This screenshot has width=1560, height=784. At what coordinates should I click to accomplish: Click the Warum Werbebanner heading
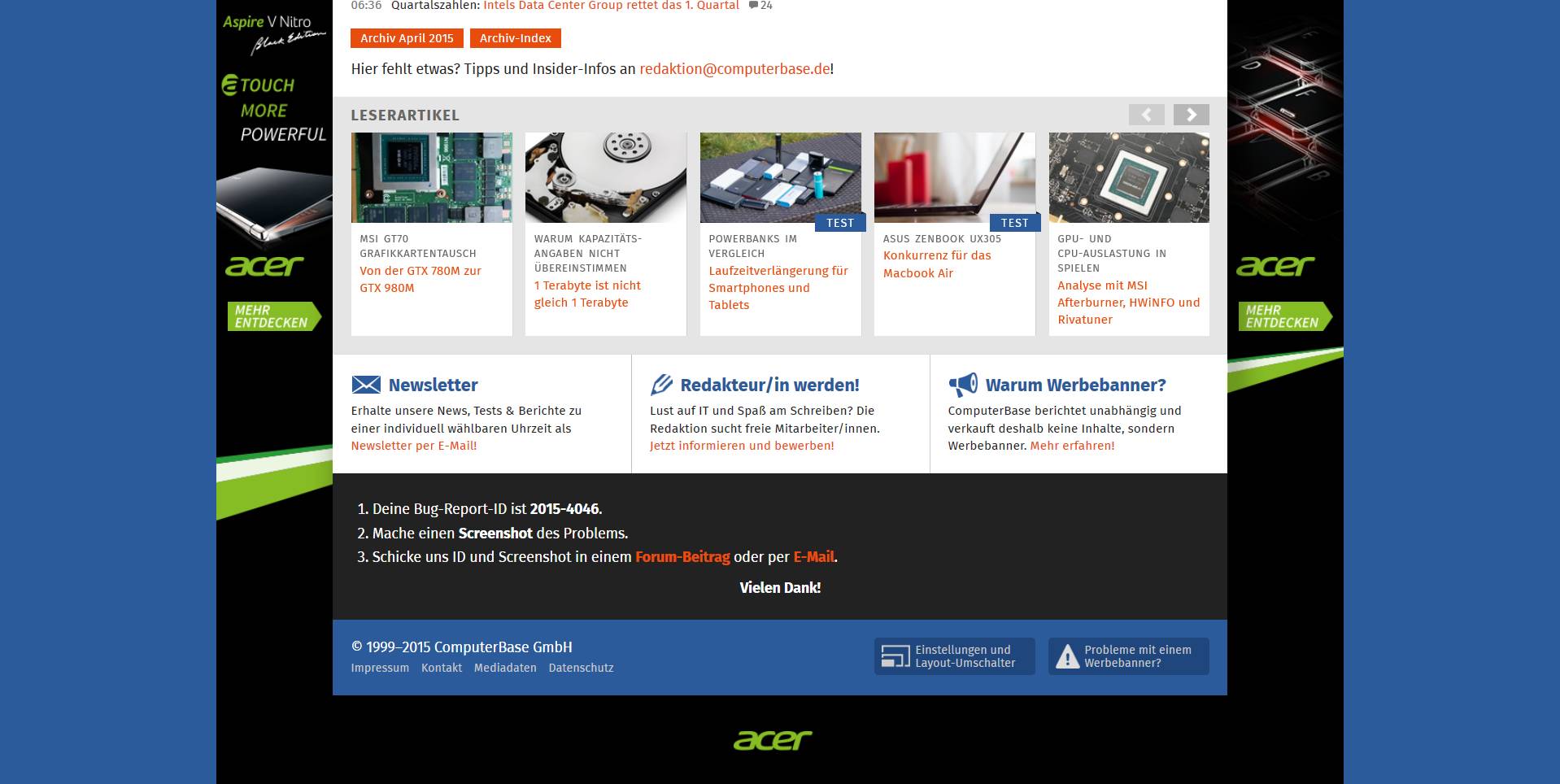point(1075,385)
